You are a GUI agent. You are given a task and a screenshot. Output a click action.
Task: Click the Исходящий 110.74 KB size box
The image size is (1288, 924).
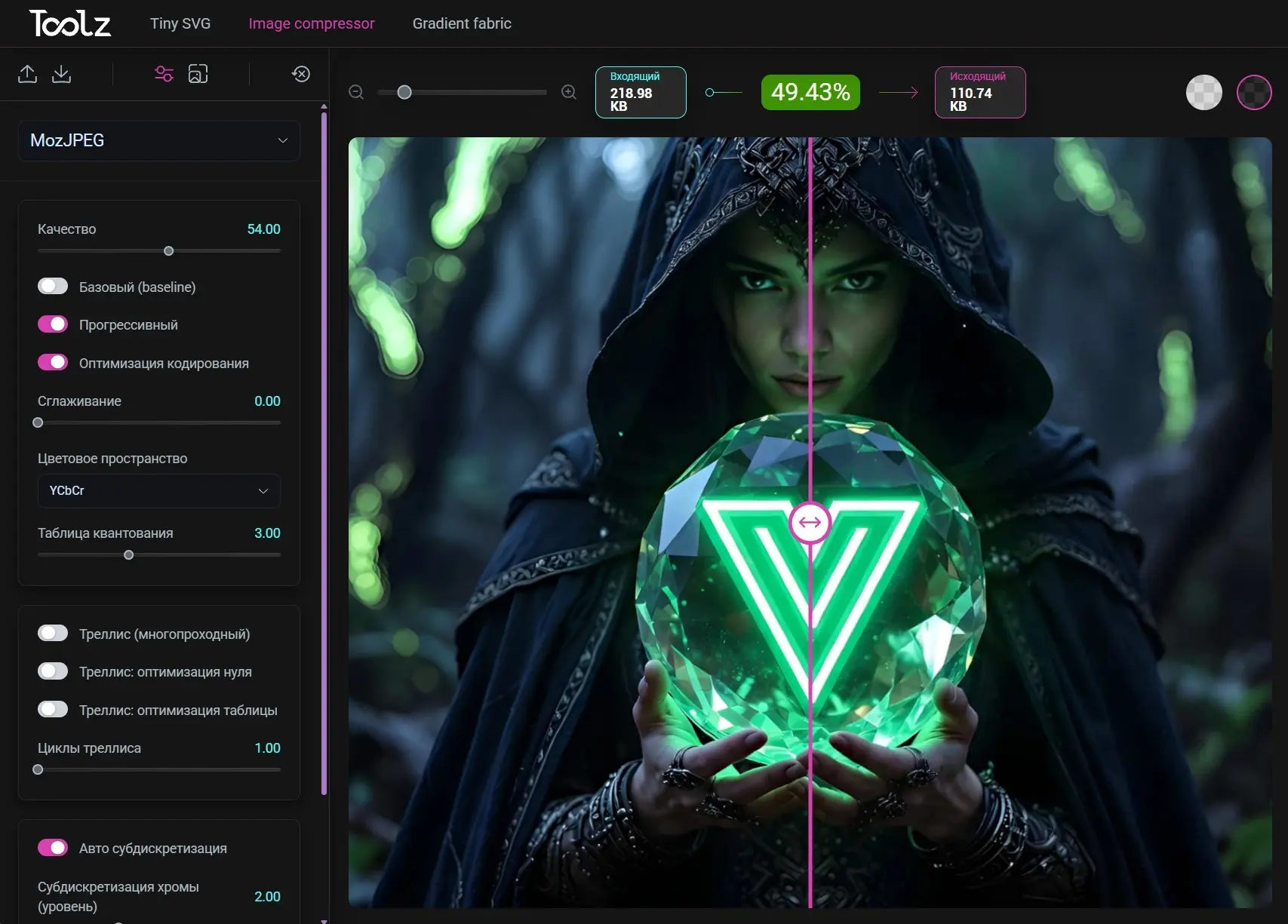point(980,92)
